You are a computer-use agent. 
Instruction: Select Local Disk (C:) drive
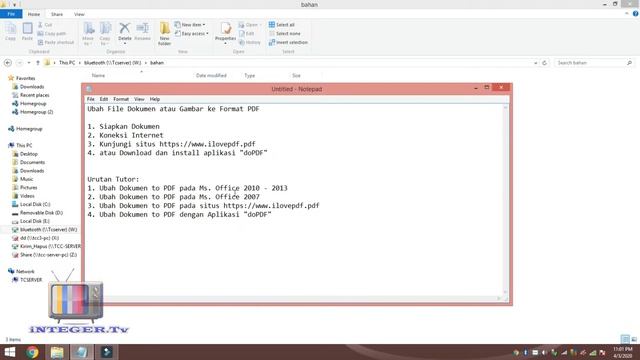pyautogui.click(x=35, y=204)
